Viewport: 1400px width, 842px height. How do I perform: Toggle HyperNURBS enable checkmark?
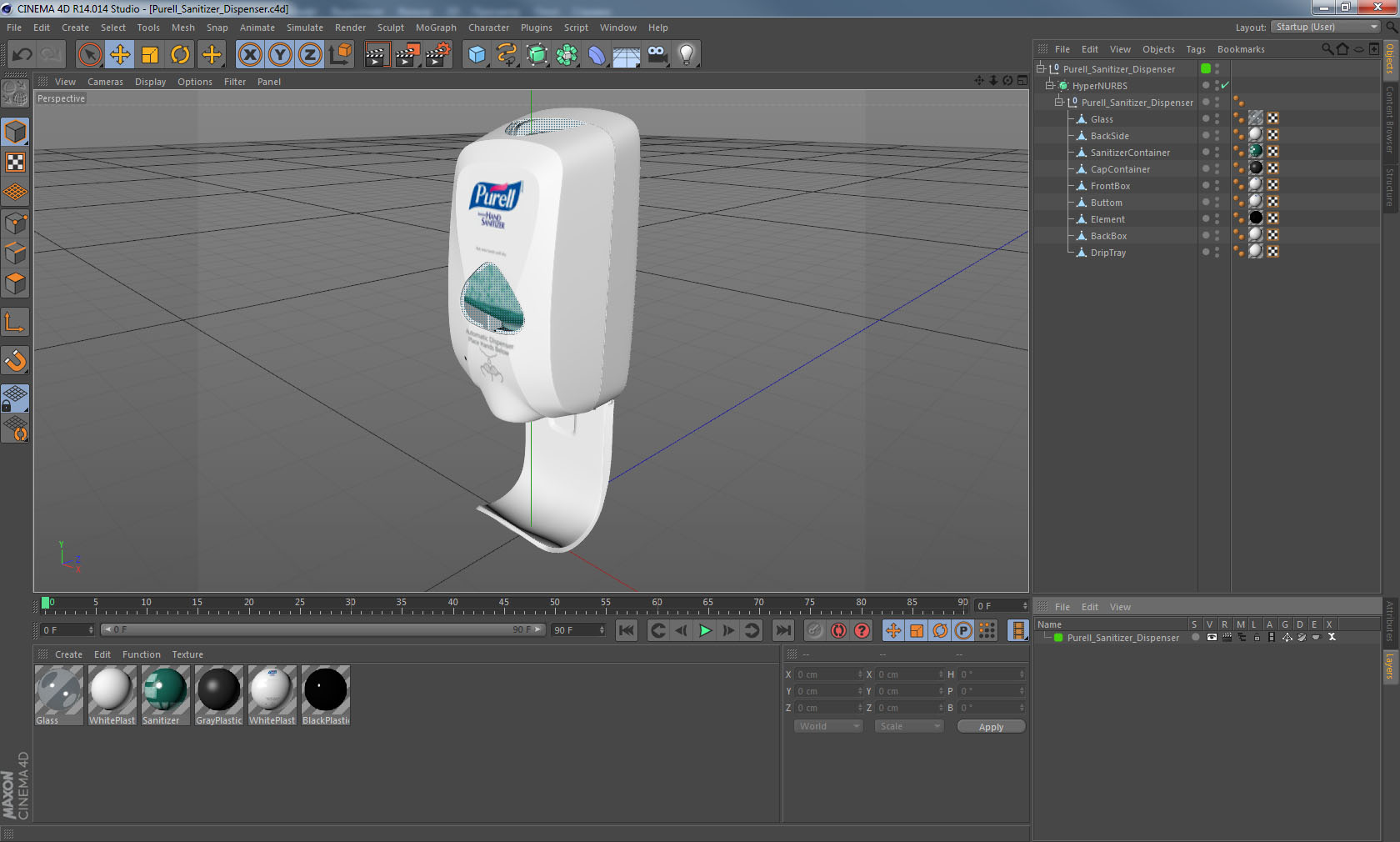(1226, 85)
